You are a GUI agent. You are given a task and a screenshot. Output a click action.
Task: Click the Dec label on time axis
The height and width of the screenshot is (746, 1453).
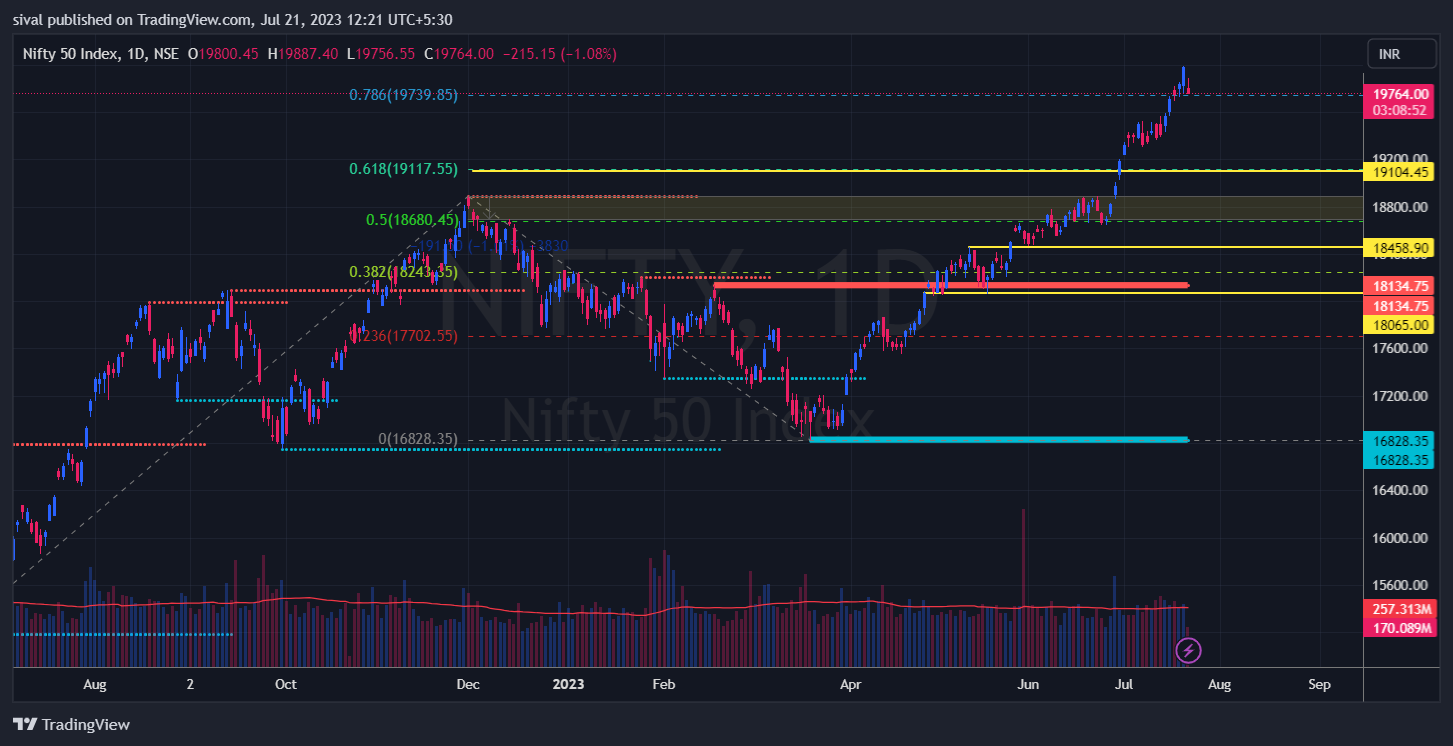click(x=467, y=685)
